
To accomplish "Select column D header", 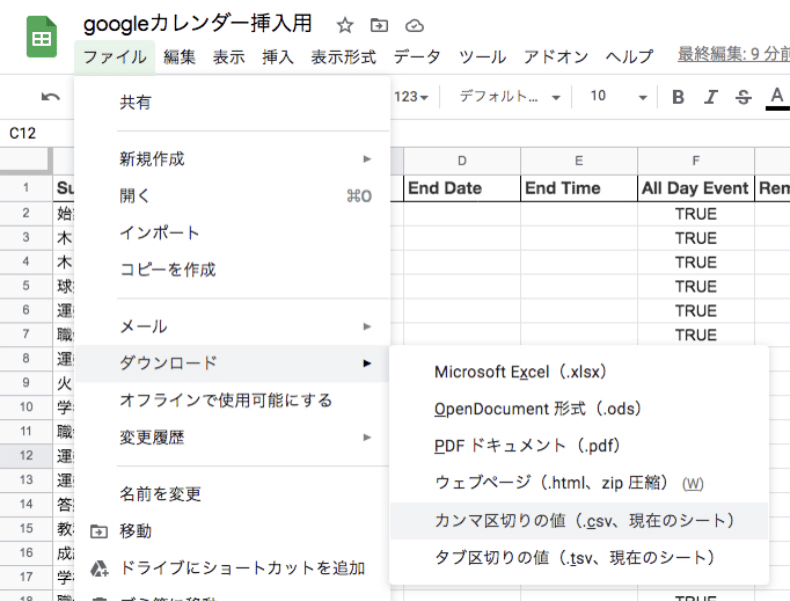I will coord(462,161).
